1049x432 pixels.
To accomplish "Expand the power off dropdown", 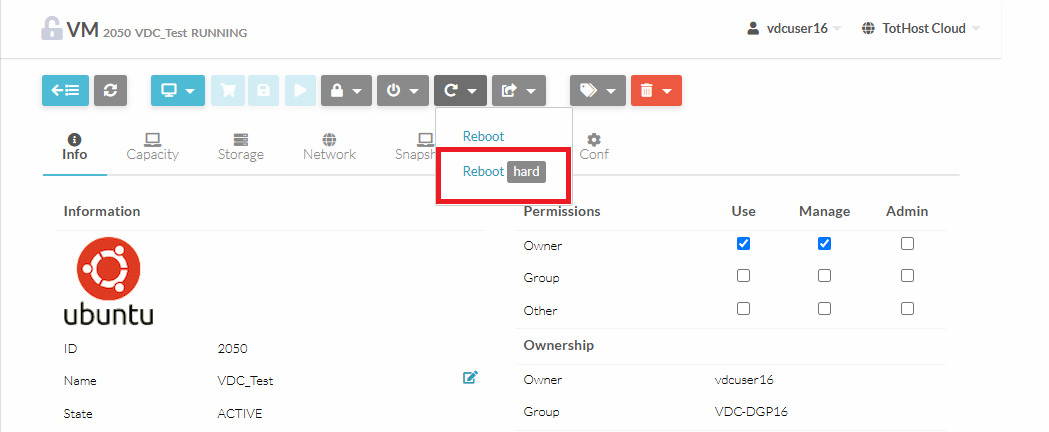I will tap(403, 90).
